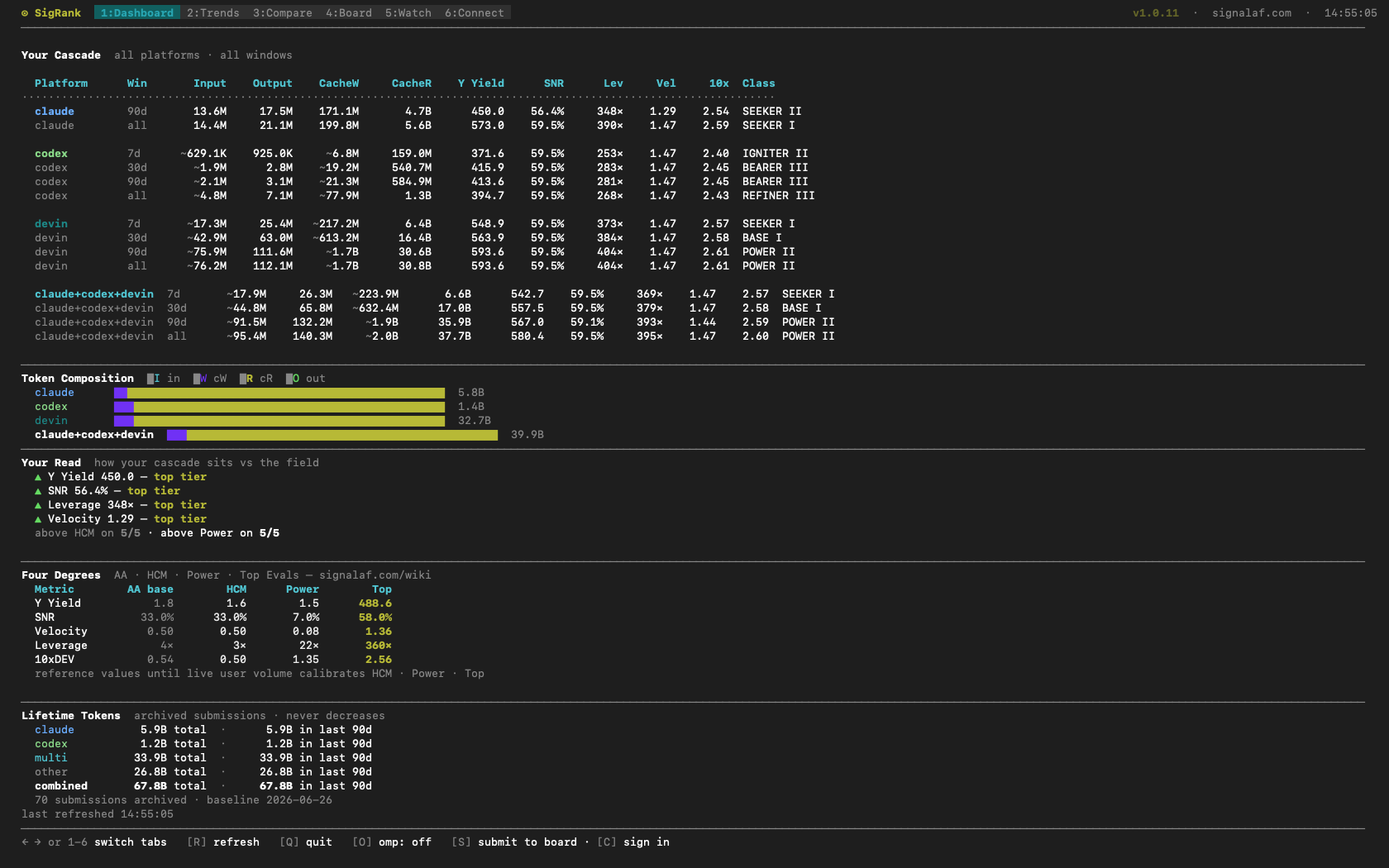Click the '10xDEV' metric row label
This screenshot has height=868, width=1389.
pos(55,660)
